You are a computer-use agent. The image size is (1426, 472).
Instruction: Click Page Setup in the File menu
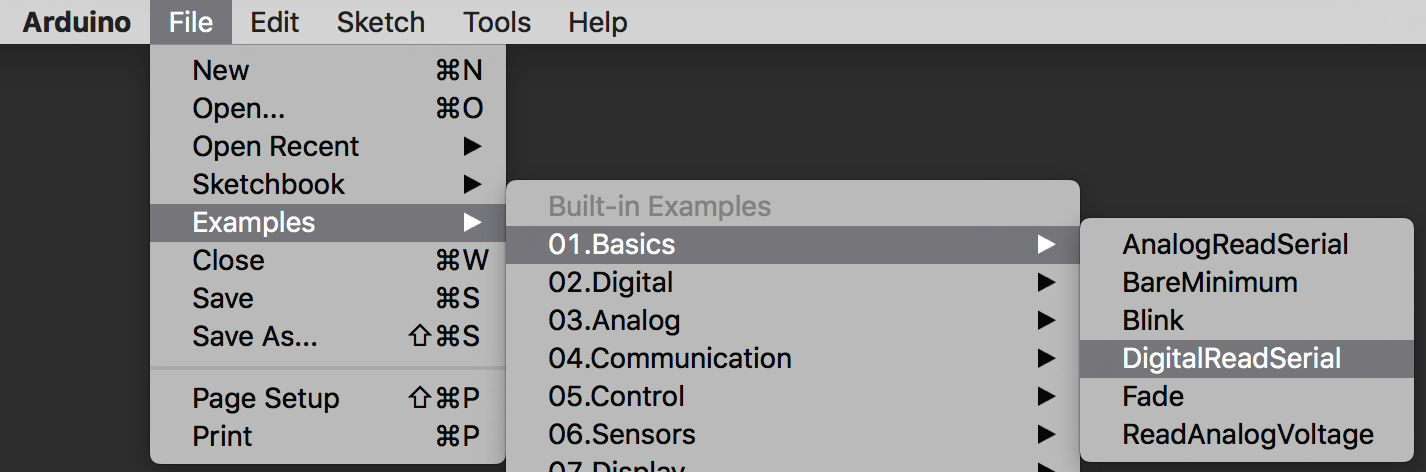pyautogui.click(x=266, y=399)
